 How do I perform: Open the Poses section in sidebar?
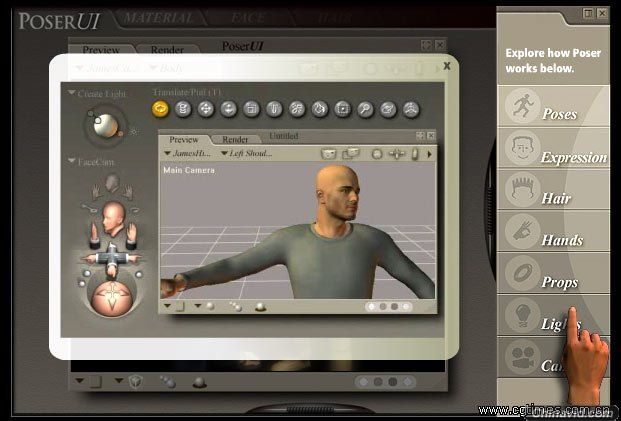tap(553, 106)
